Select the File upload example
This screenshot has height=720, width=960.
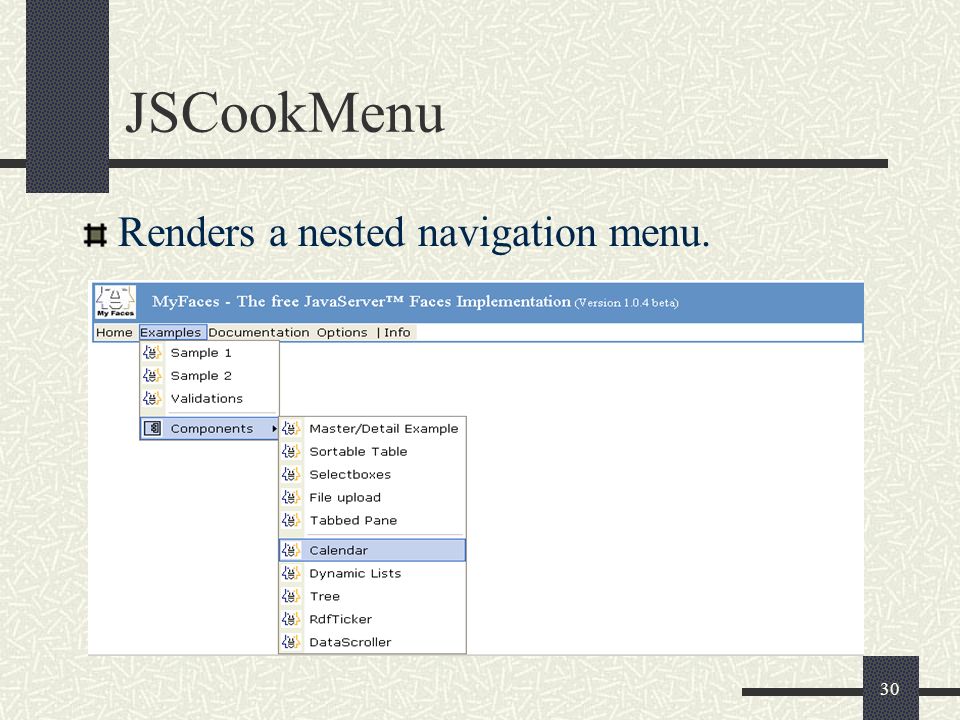coord(372,497)
